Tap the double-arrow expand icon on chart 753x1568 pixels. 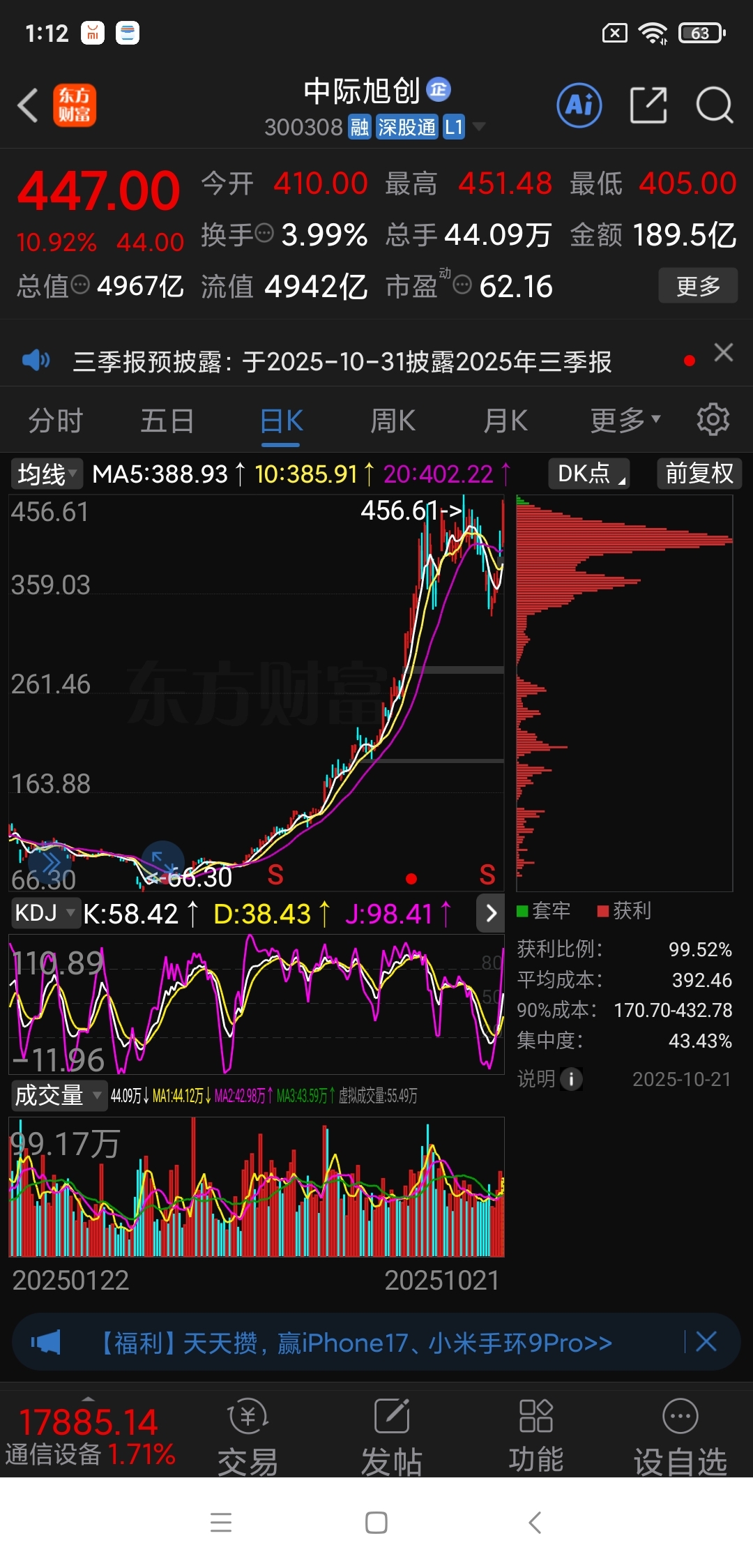[x=50, y=864]
